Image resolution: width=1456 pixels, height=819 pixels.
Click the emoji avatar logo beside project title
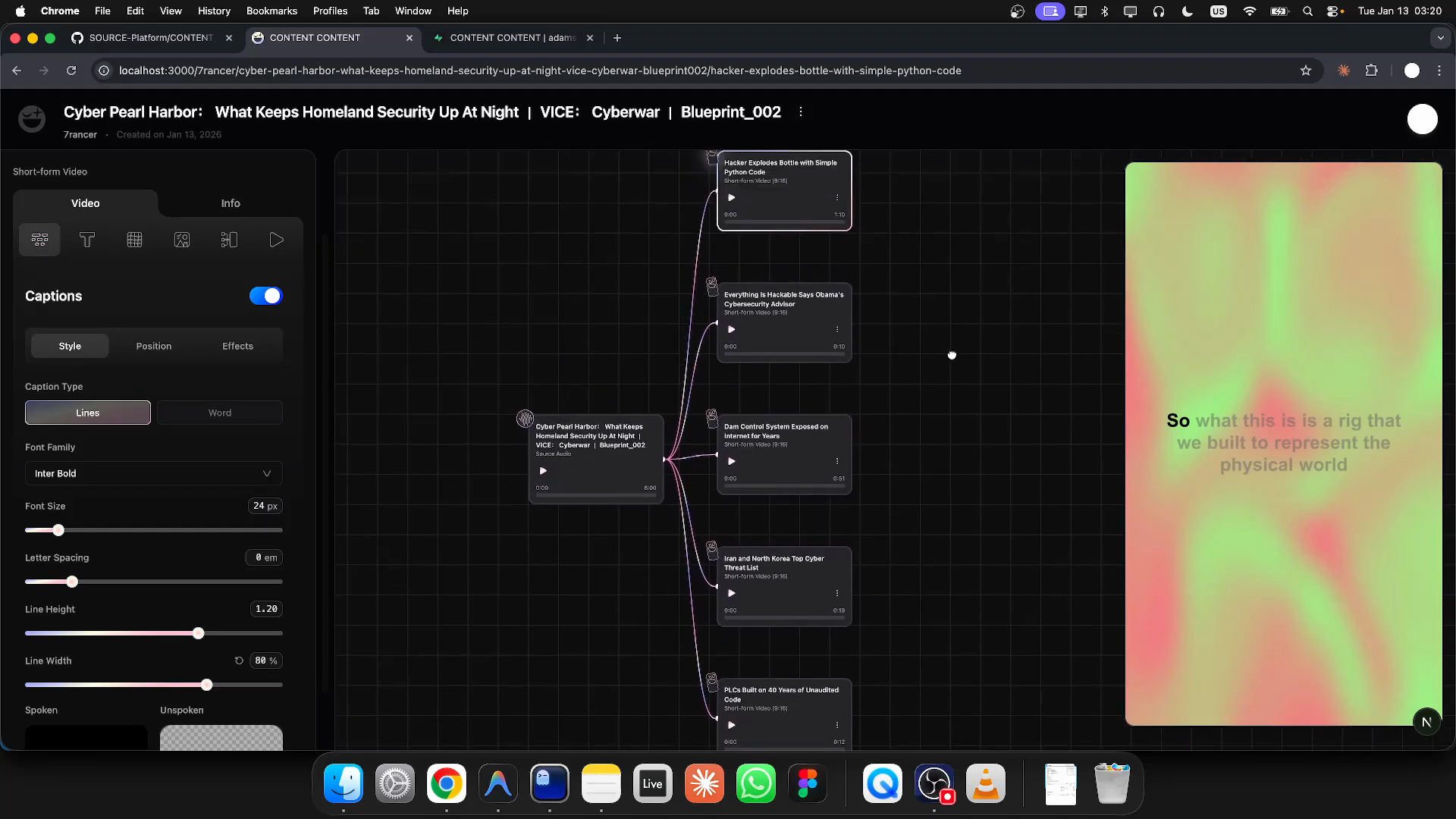32,119
